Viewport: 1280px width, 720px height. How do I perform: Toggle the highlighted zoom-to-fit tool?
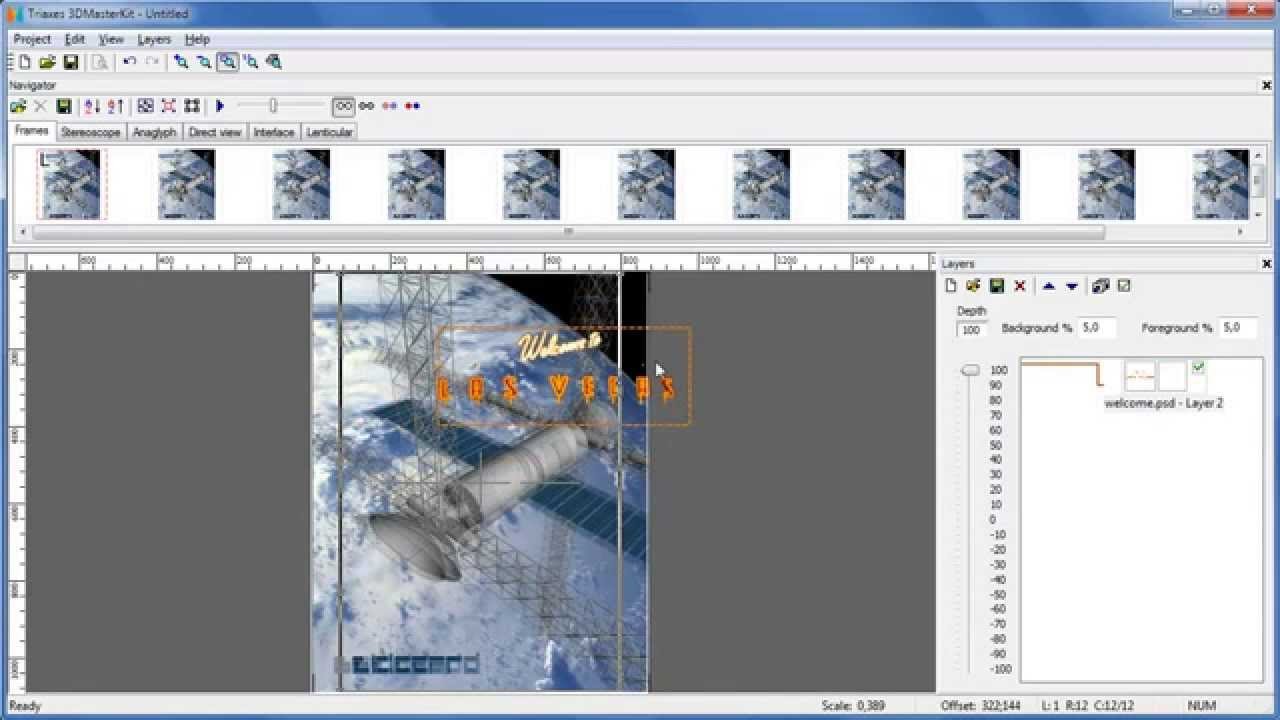pyautogui.click(x=228, y=62)
